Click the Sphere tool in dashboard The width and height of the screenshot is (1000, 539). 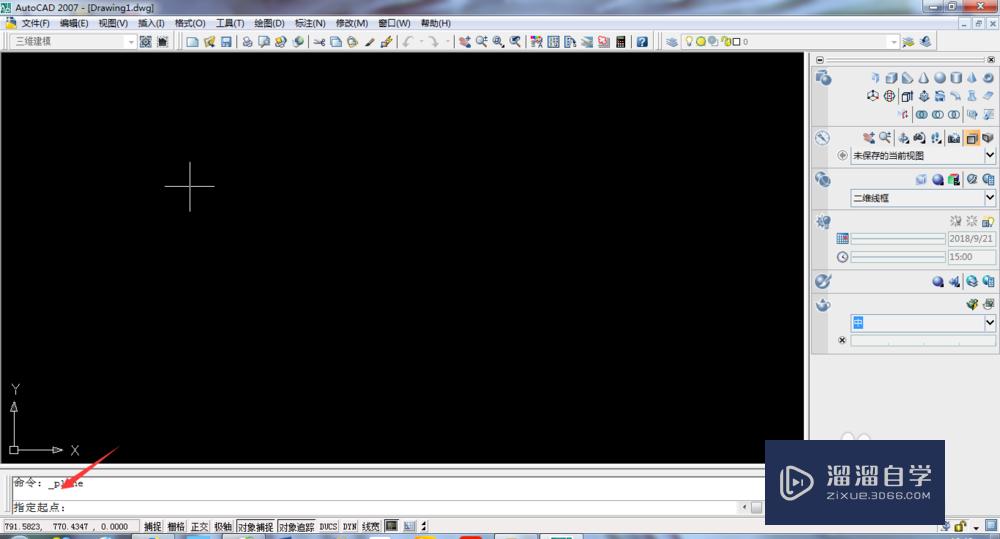pos(939,78)
